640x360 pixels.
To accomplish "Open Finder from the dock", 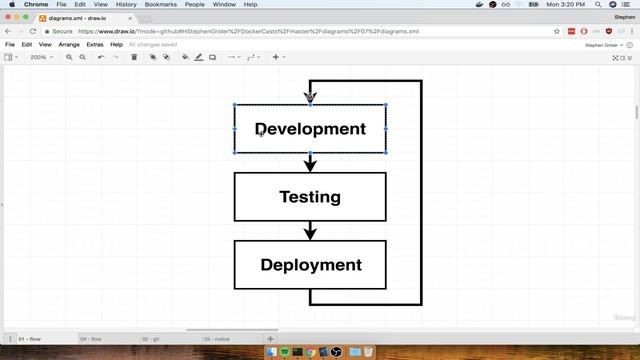I will 271,352.
